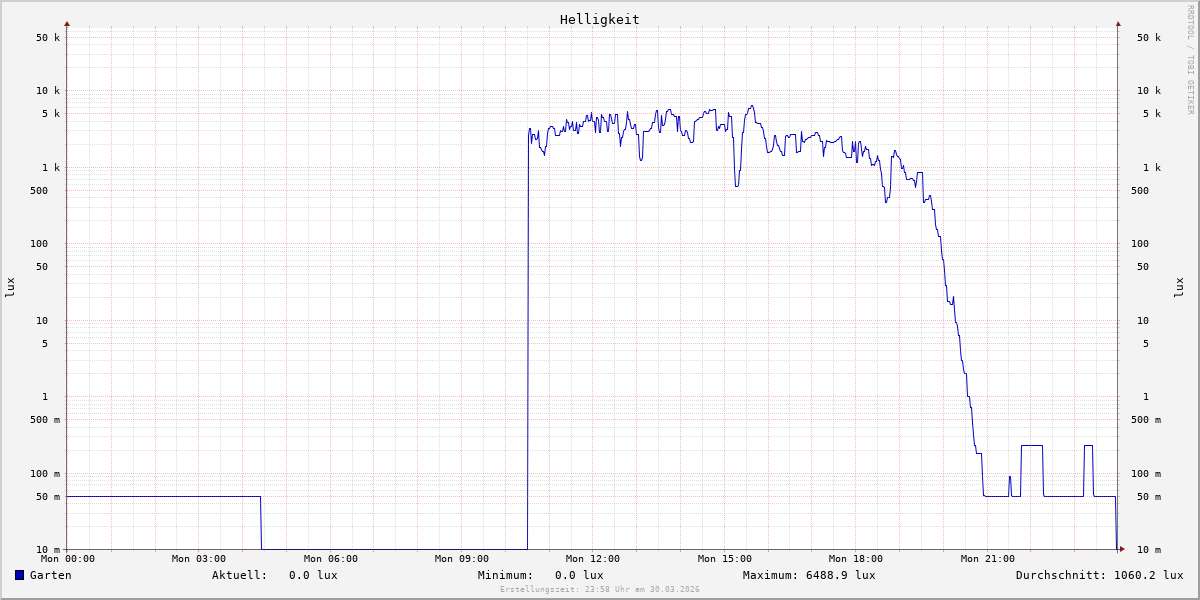Click the Mon 09:00 time axis label
Viewport: 1200px width, 600px height.
(x=462, y=559)
